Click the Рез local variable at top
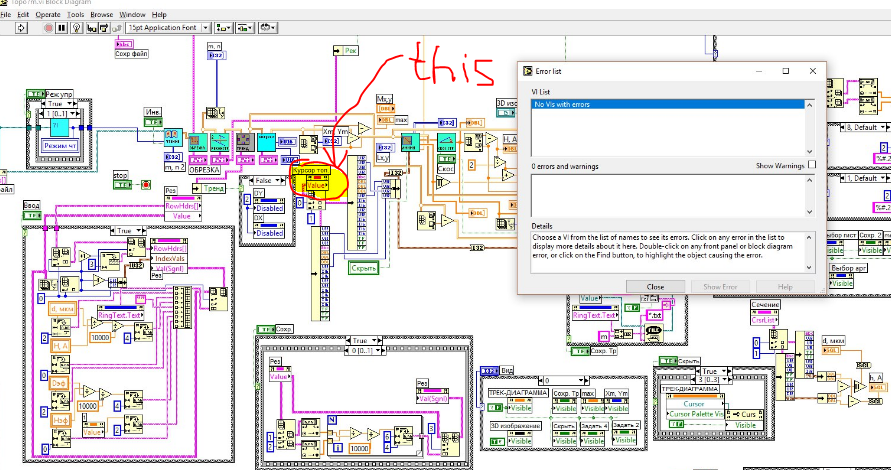Viewport: 891px width, 470px height. [x=345, y=51]
